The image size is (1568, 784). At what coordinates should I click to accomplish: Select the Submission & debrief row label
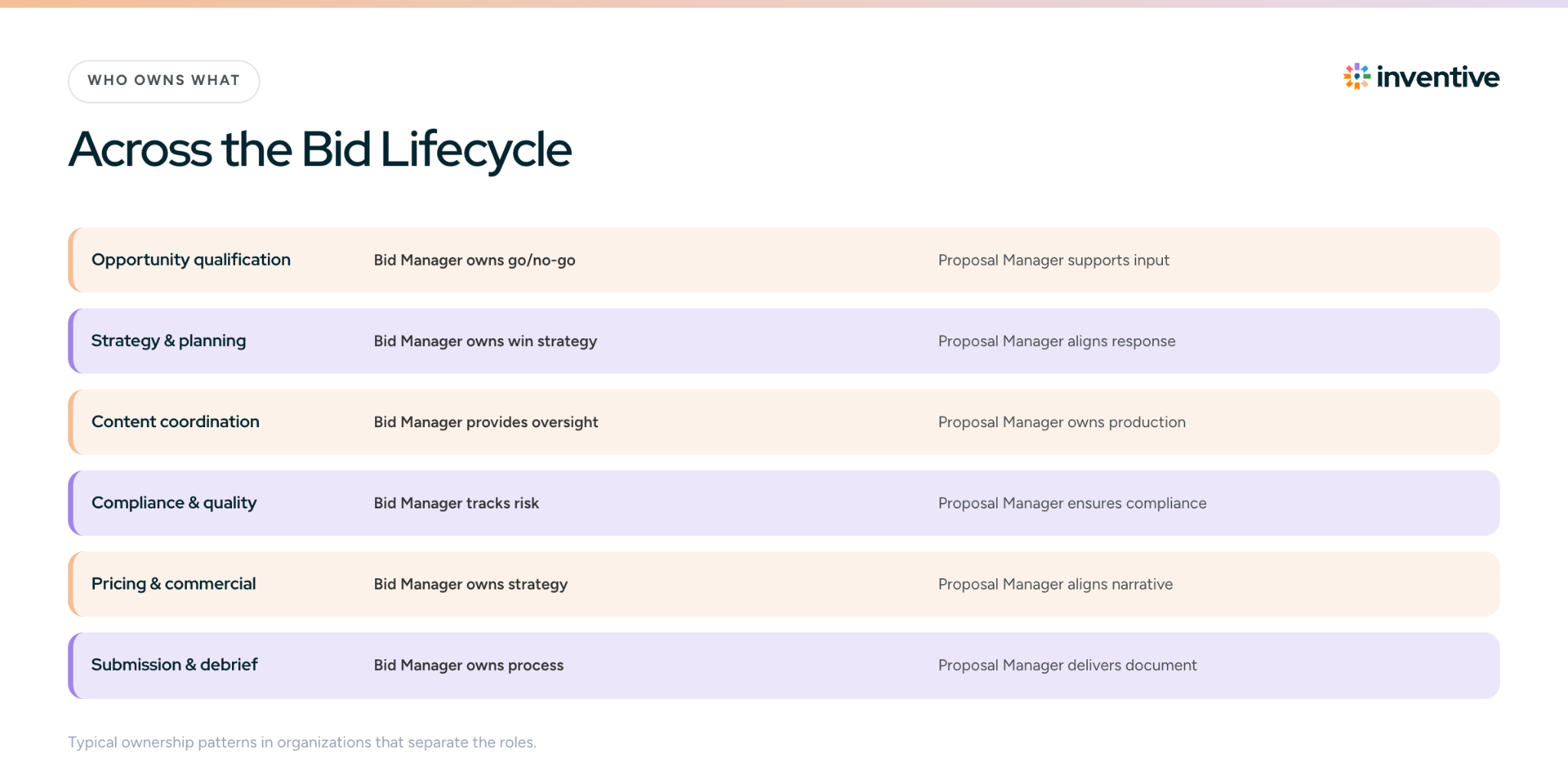[x=175, y=665]
